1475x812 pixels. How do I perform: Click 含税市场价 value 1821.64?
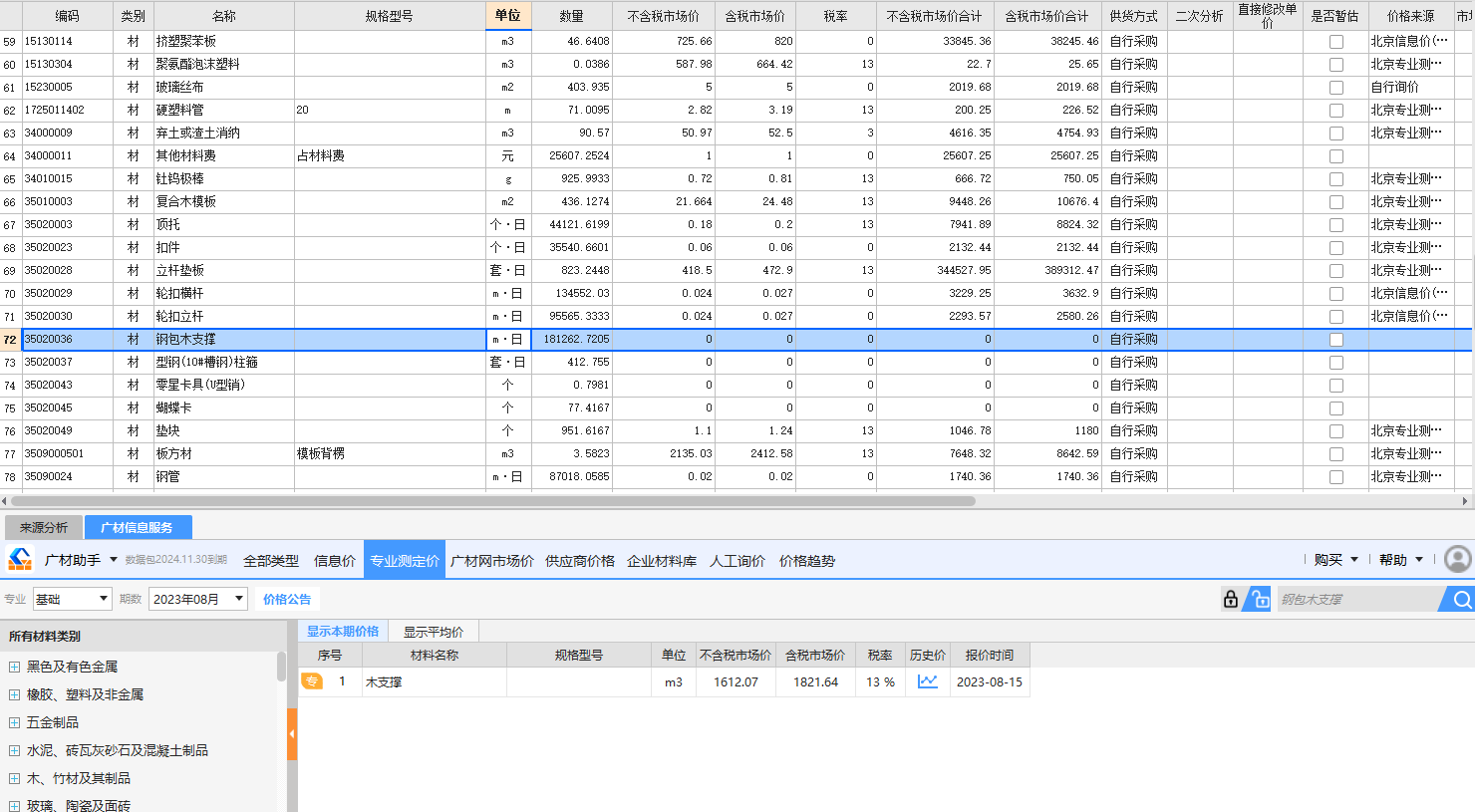(x=815, y=682)
